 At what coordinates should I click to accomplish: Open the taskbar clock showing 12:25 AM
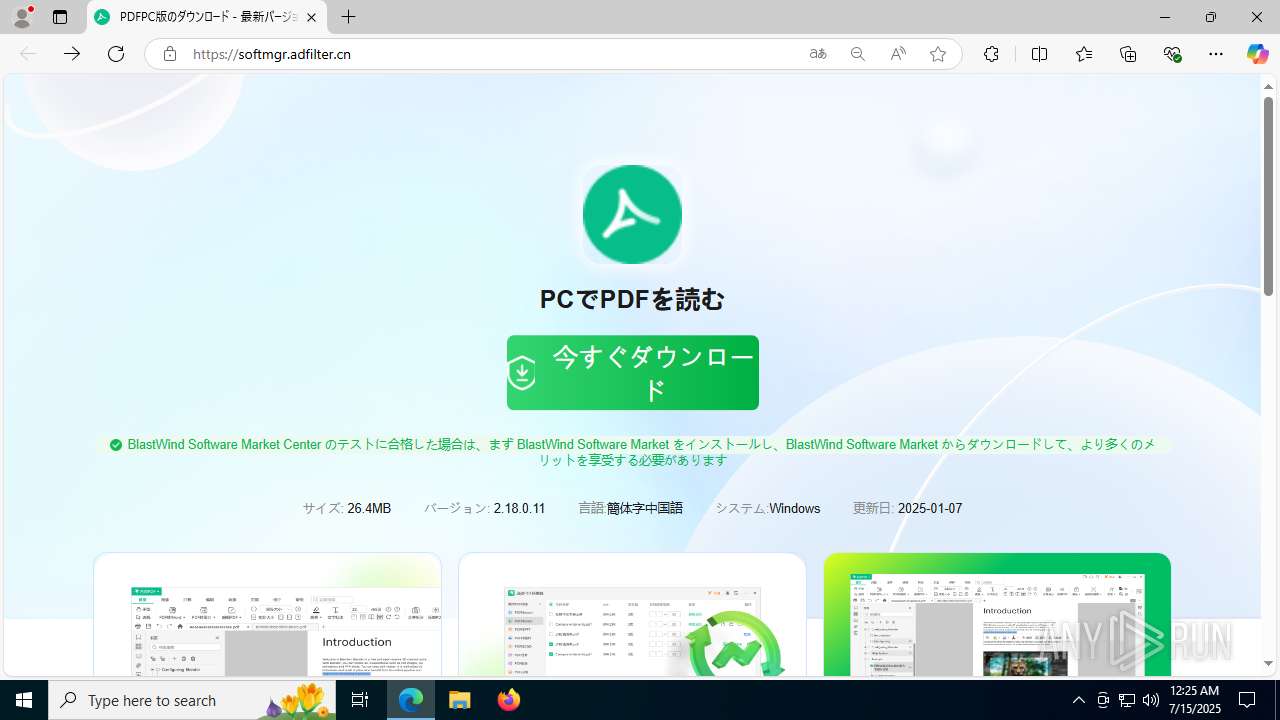1194,700
